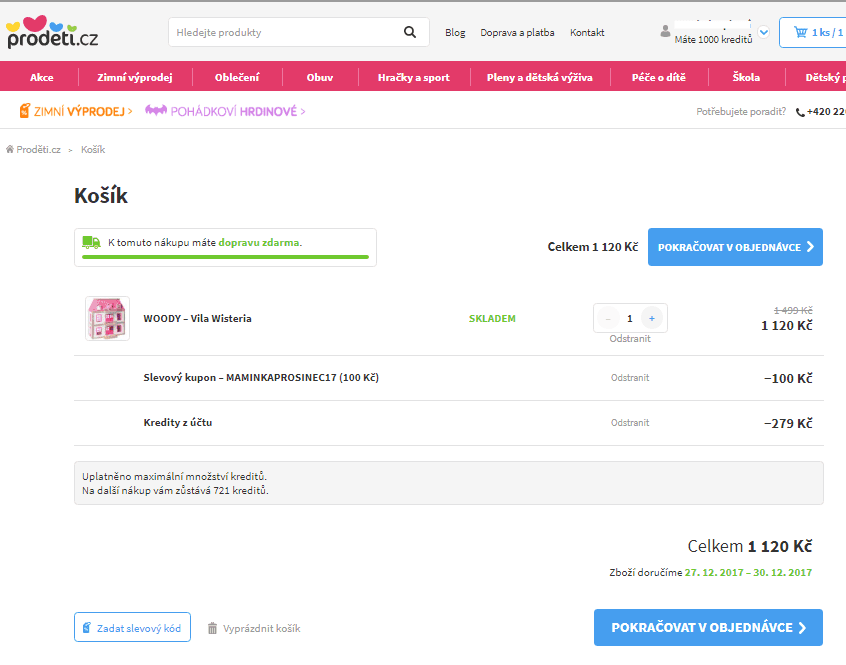Click the −279 Kč credits amount
Screen dimensions: 846x665
coord(788,423)
